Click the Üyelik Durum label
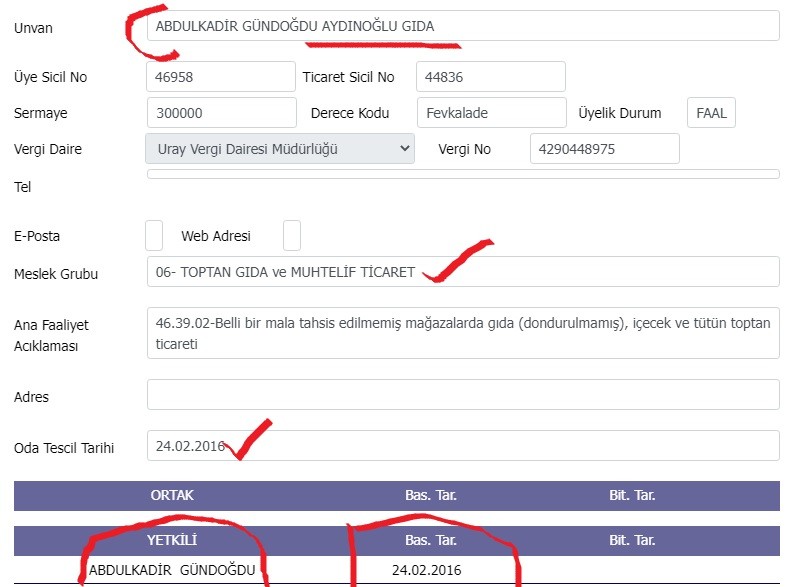 click(x=620, y=113)
